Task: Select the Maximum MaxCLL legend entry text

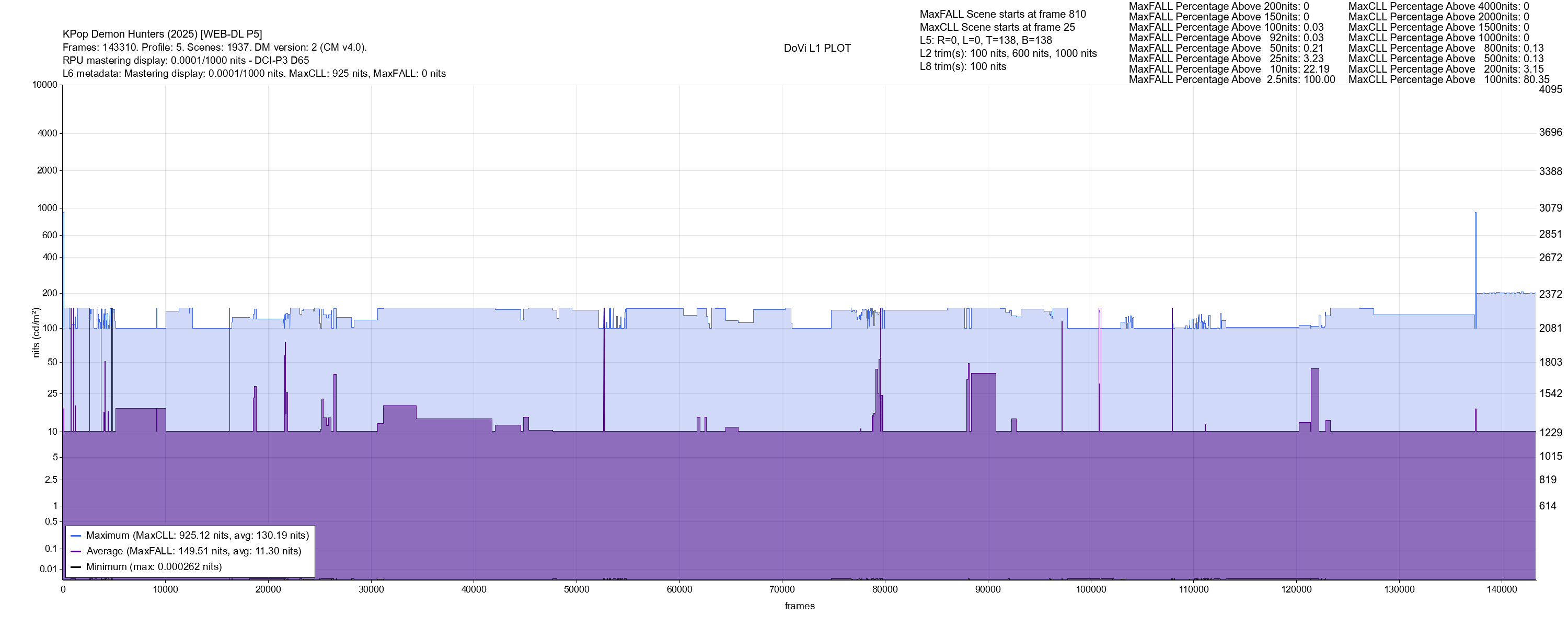Action: 197,536
